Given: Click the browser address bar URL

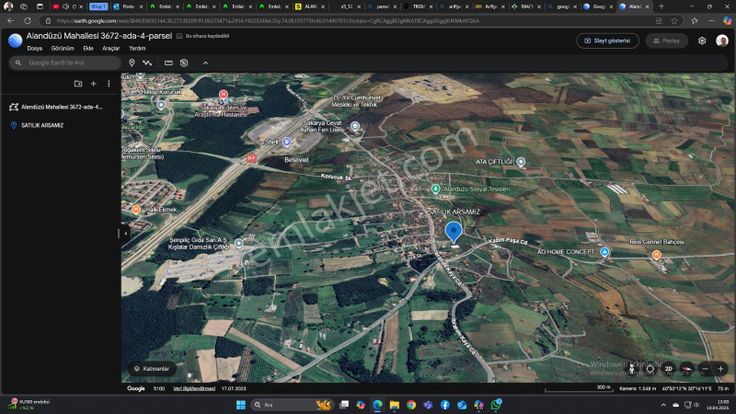Looking at the screenshot, I should click(268, 21).
